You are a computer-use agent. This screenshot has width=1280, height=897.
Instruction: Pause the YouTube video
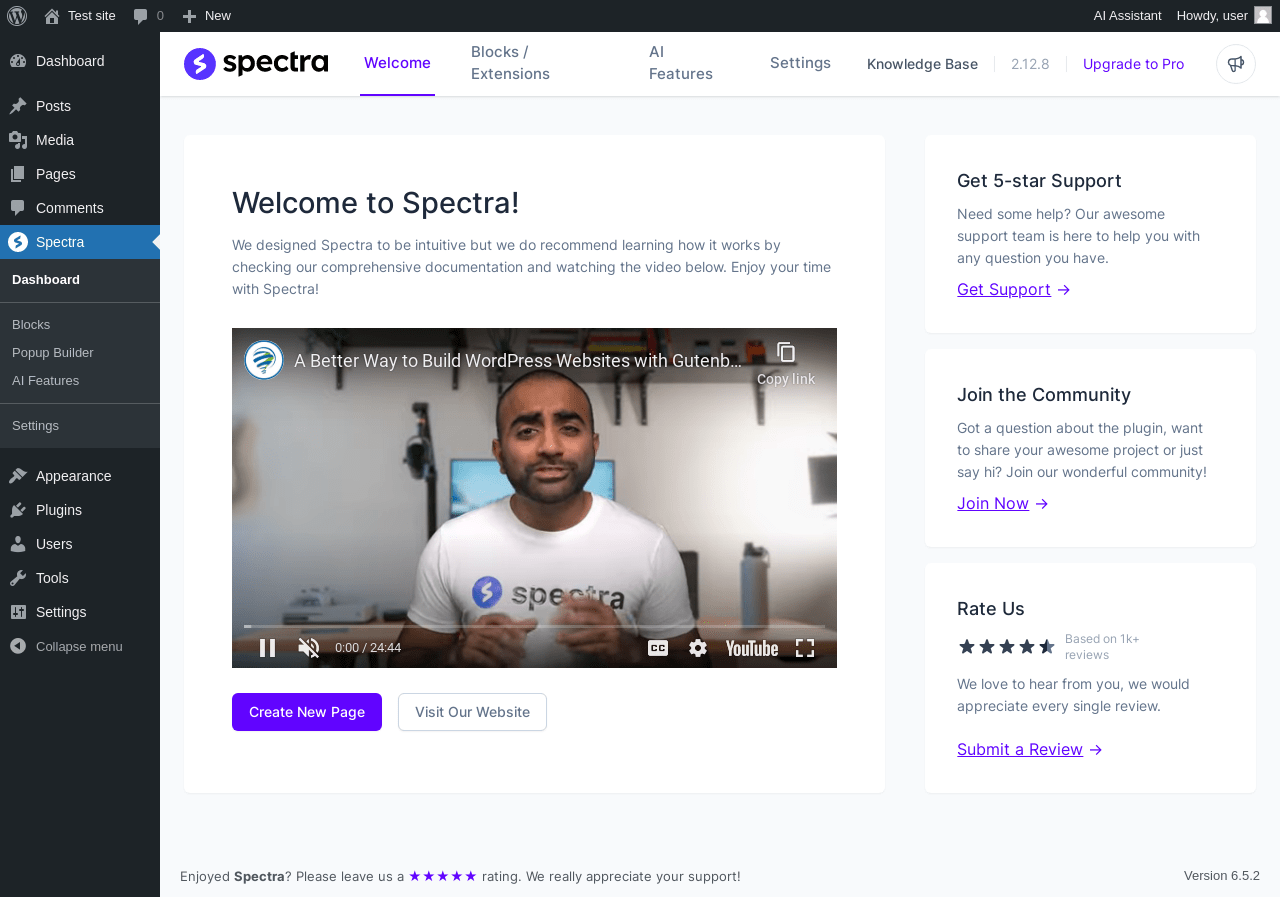267,648
